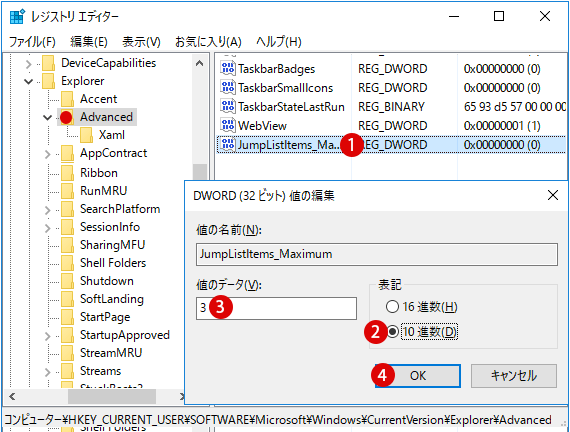Viewport: 570px width, 432px height.
Task: Click the JumpListItems_Maximum value icon
Action: [x=228, y=144]
